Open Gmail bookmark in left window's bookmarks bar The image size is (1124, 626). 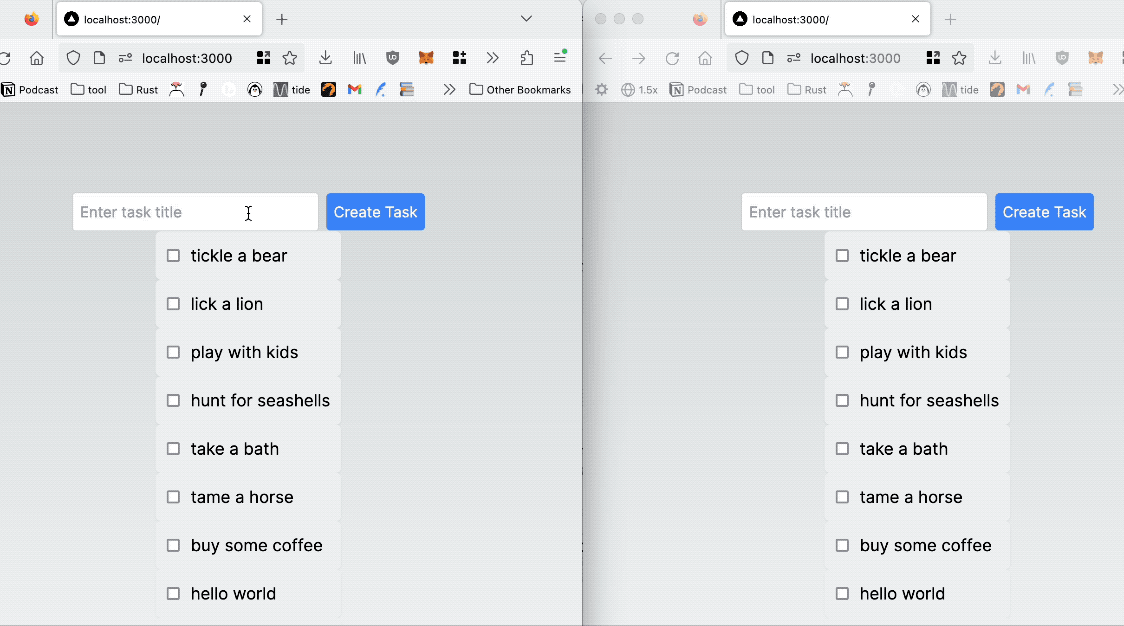click(x=354, y=90)
